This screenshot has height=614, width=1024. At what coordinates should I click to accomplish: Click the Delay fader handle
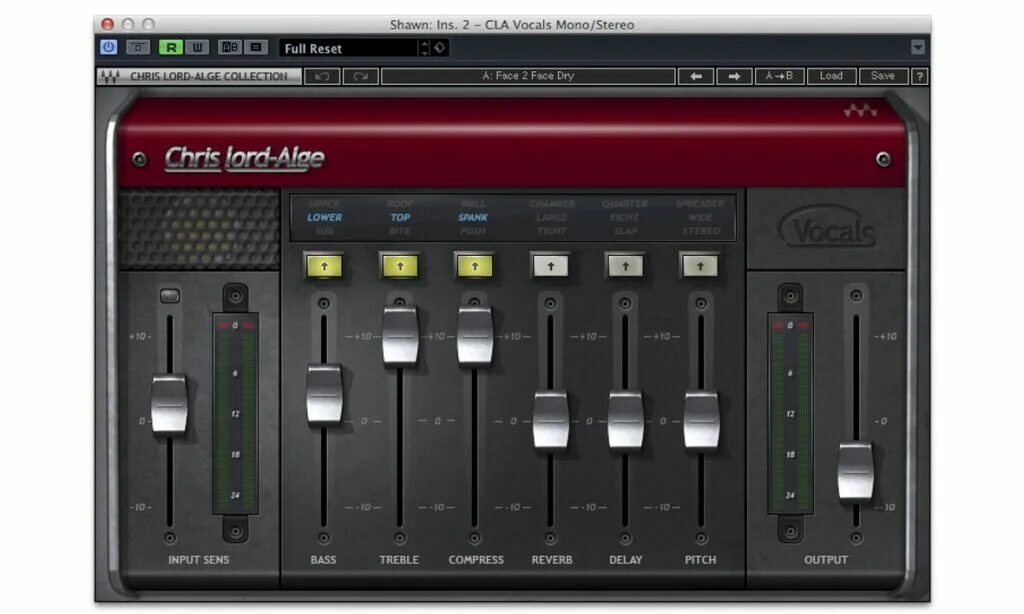click(626, 421)
